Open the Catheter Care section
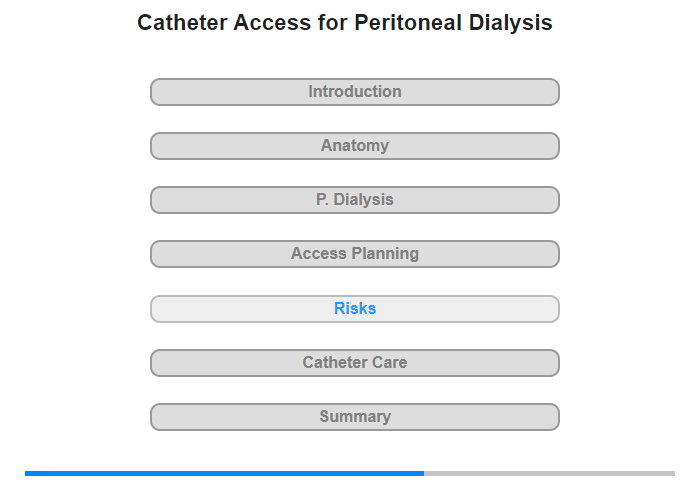700x480 pixels. coord(354,363)
